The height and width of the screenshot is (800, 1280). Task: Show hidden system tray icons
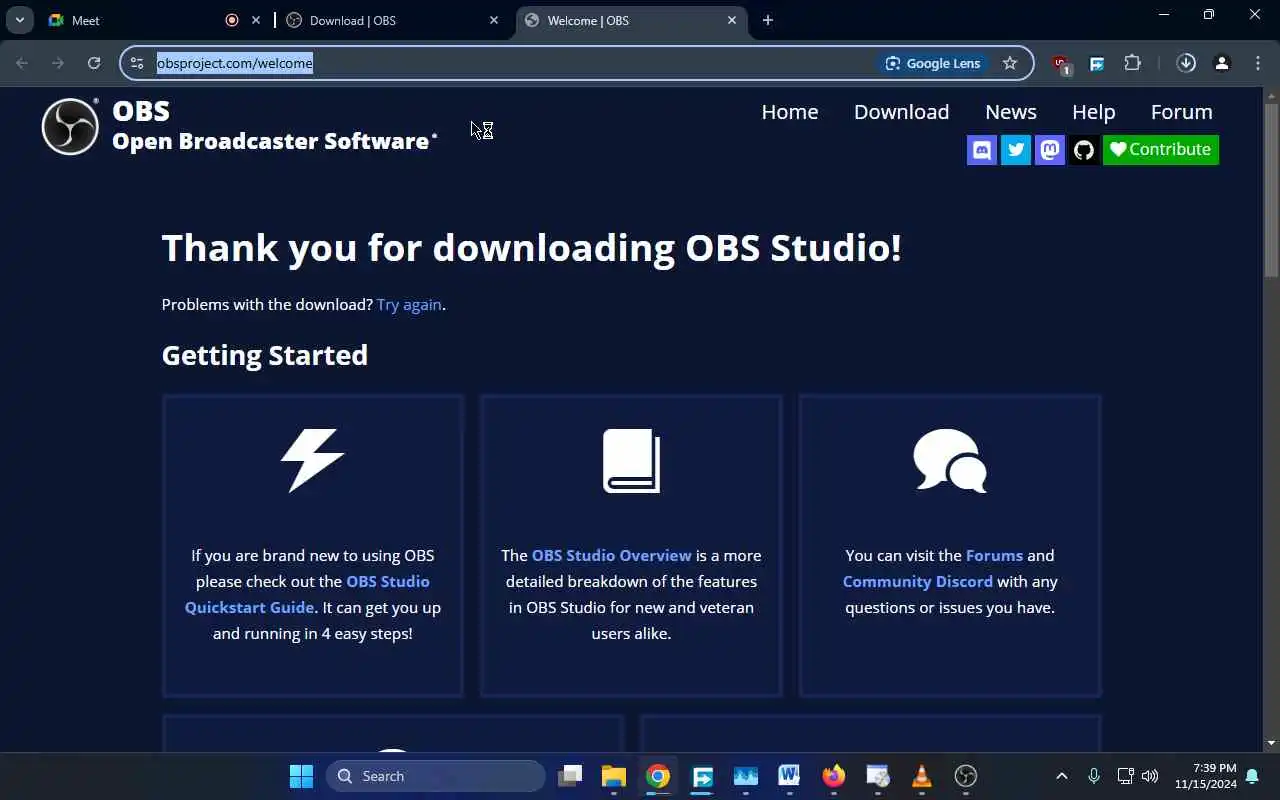point(1062,776)
